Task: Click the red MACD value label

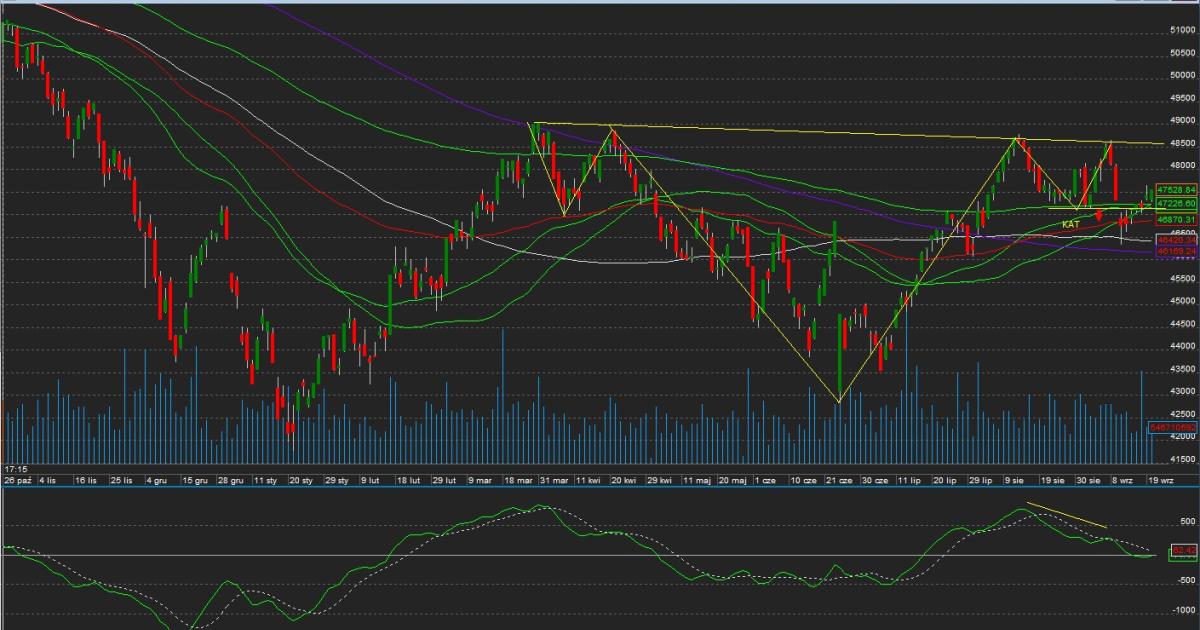Action: [1184, 550]
